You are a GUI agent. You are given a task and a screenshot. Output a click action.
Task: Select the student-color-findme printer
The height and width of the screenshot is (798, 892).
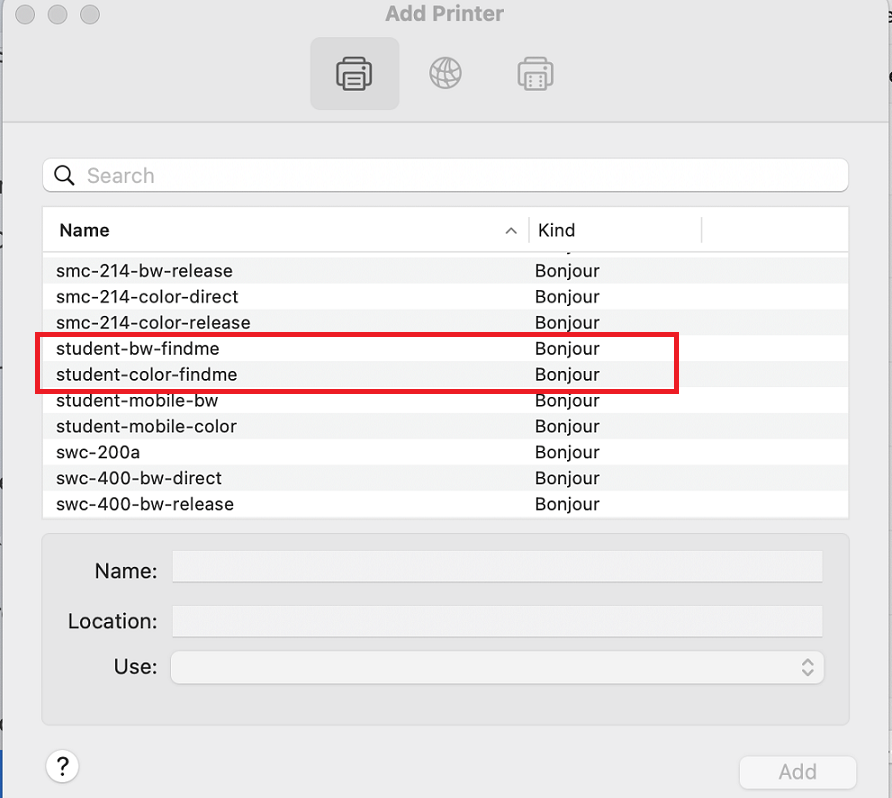(x=445, y=374)
